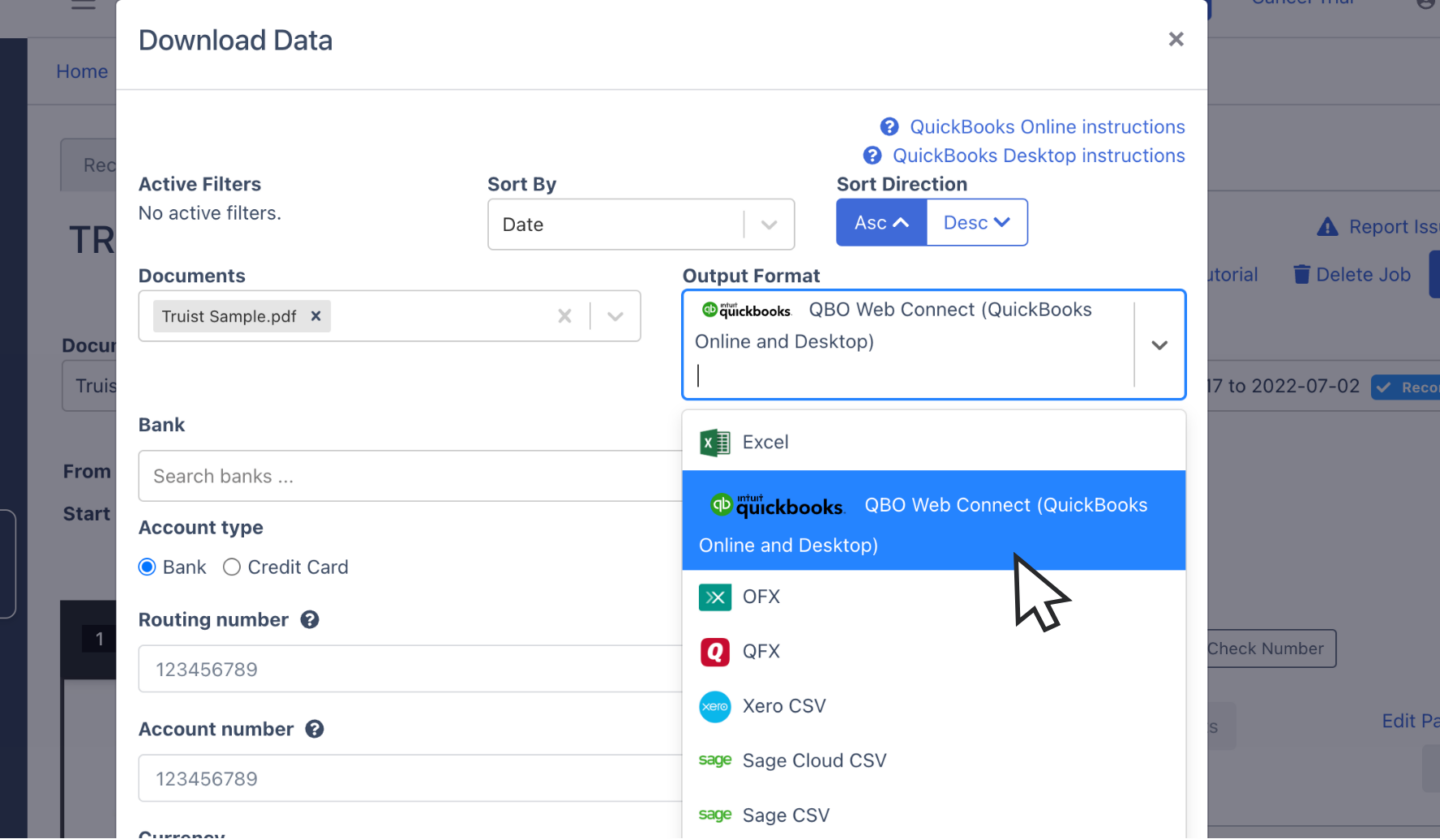Click the Delete Job trash icon

click(x=1301, y=274)
